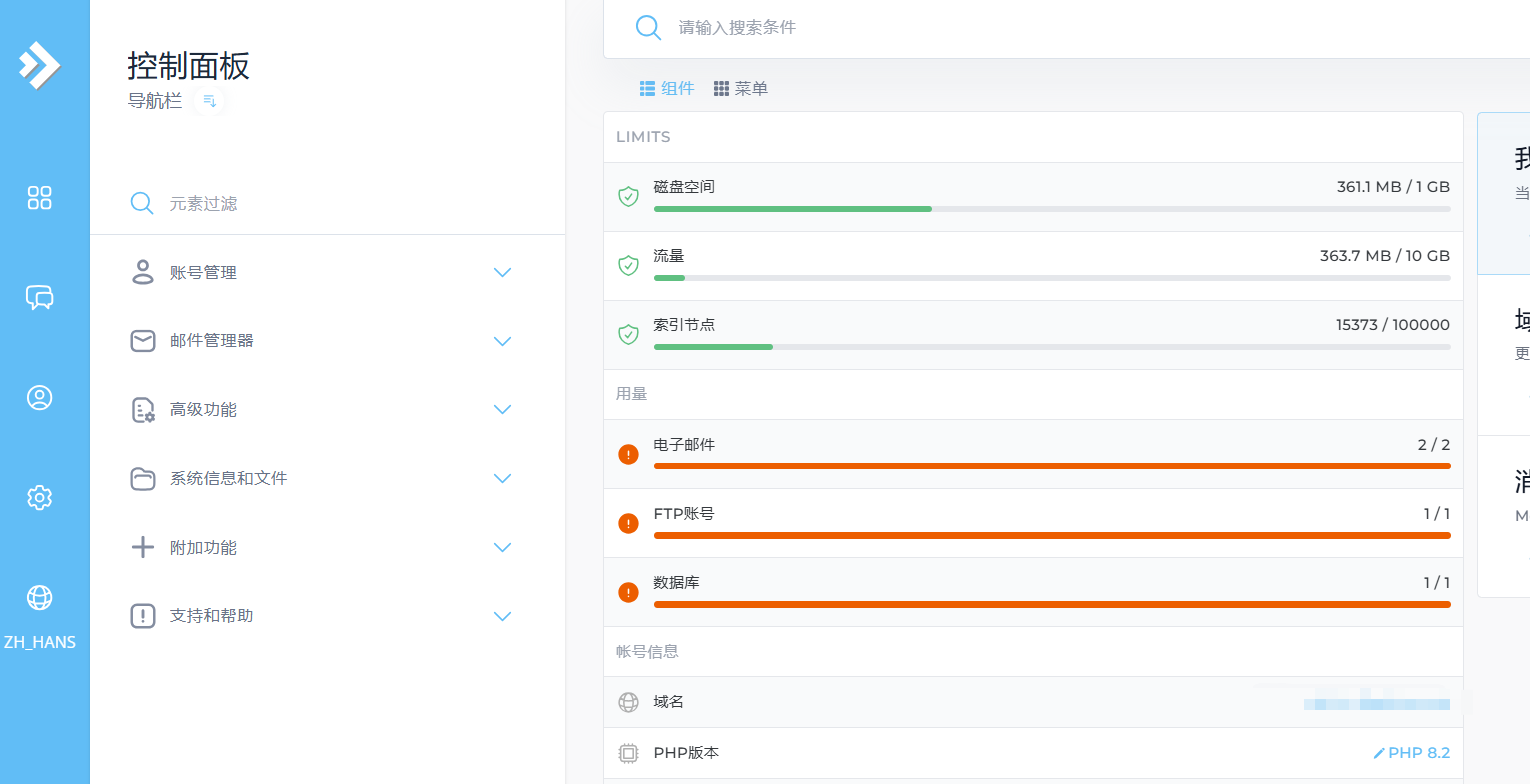The image size is (1530, 784).
Task: Click the green shield icon beside 磁盘空间
Action: pos(628,196)
